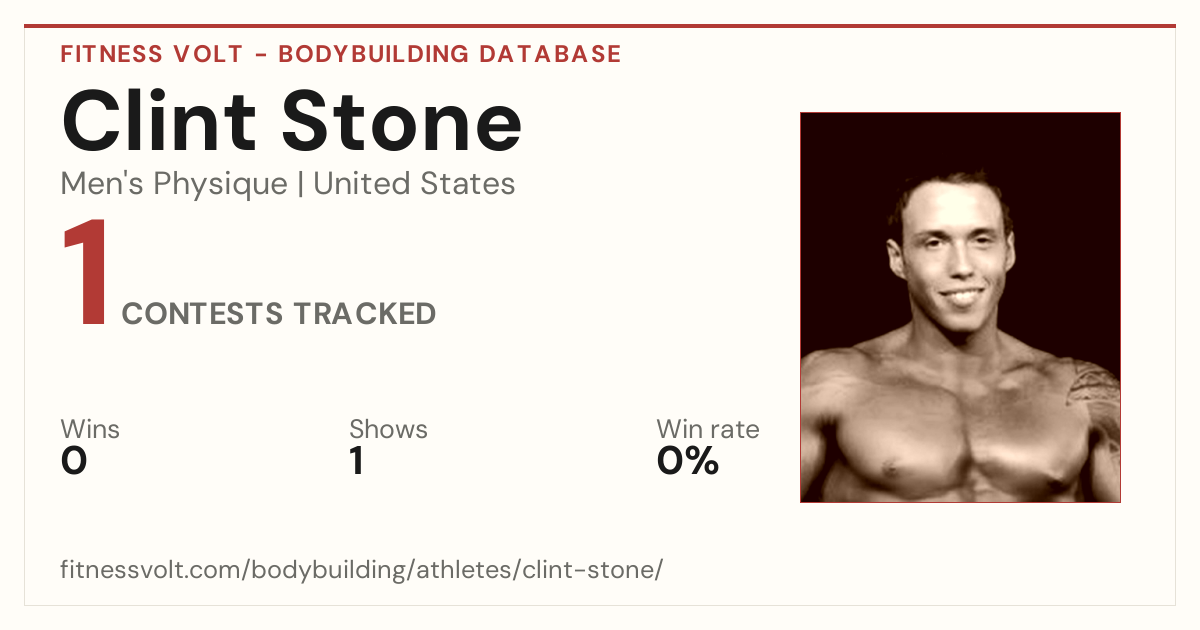Viewport: 1200px width, 630px height.
Task: Click the FITNESS VOLT brand text
Action: (x=151, y=54)
